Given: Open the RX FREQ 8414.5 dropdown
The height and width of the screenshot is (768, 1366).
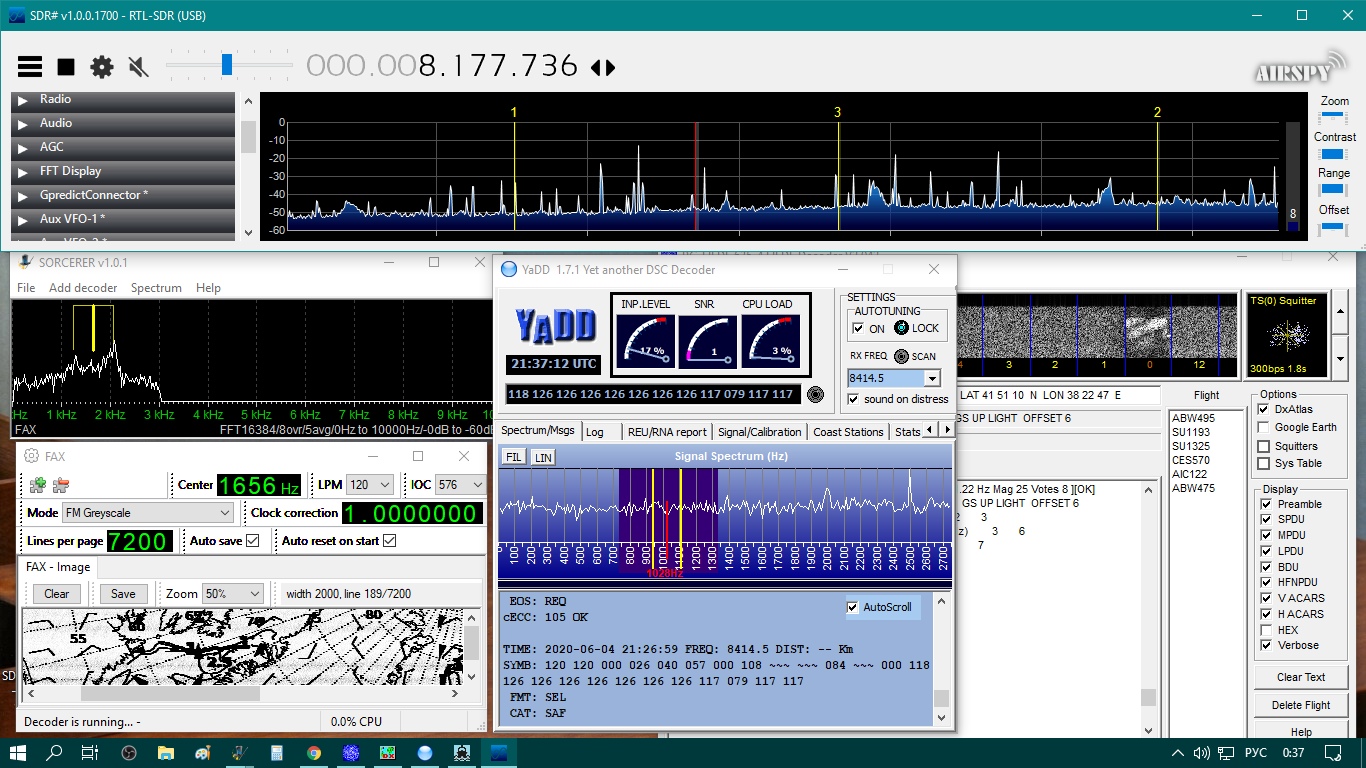Looking at the screenshot, I should (x=932, y=378).
